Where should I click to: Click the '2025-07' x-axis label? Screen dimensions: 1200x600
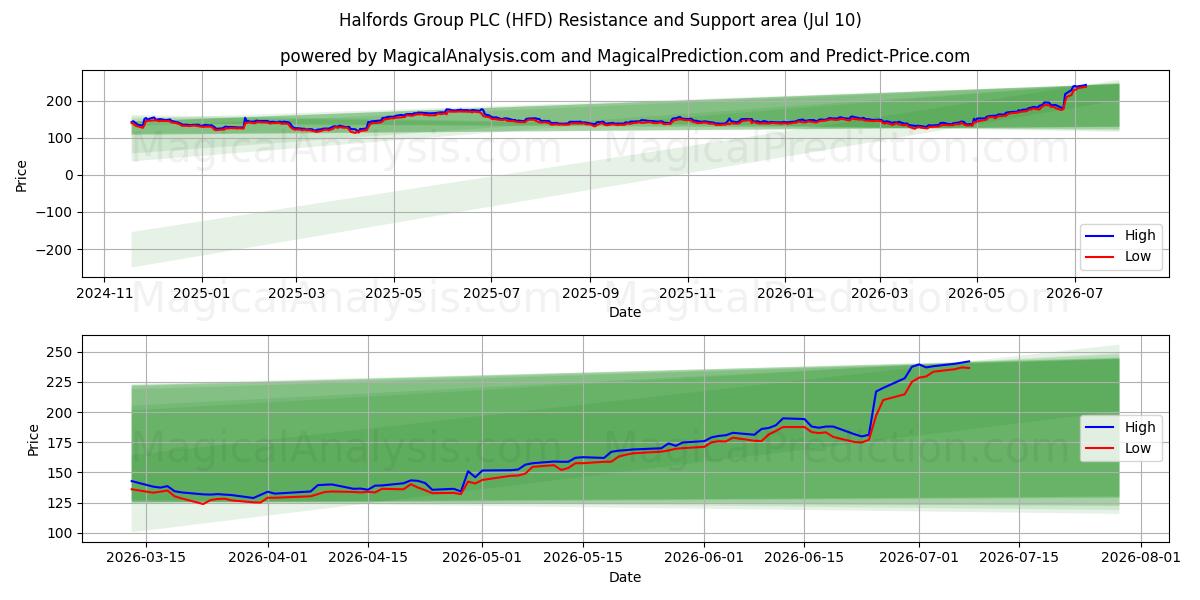click(x=490, y=295)
